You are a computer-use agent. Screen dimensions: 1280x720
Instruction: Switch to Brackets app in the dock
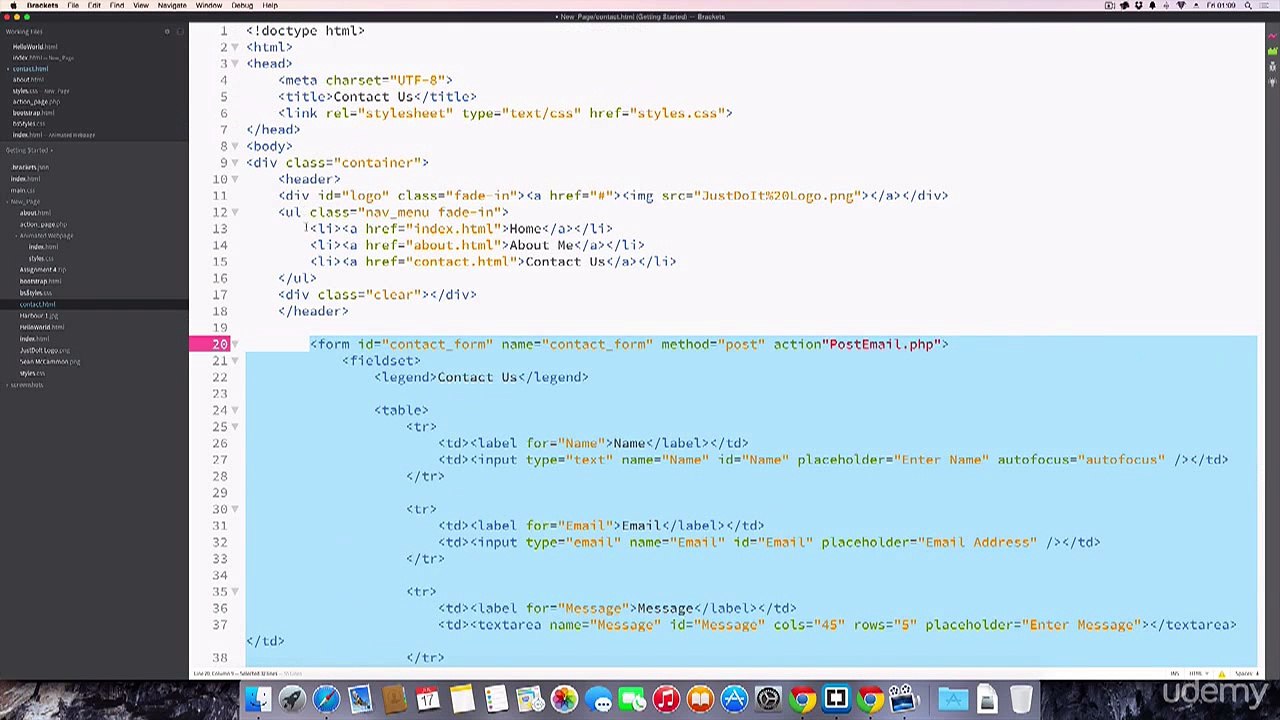tap(836, 699)
